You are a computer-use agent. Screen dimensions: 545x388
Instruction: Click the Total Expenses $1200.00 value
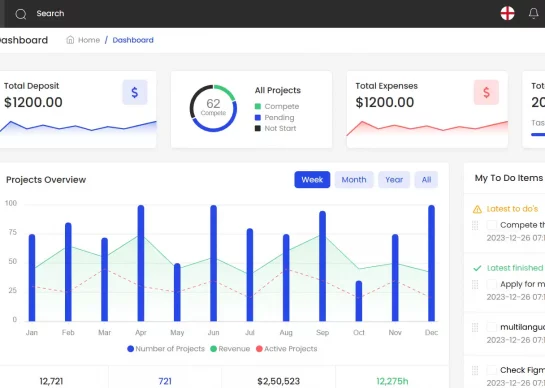pos(385,103)
